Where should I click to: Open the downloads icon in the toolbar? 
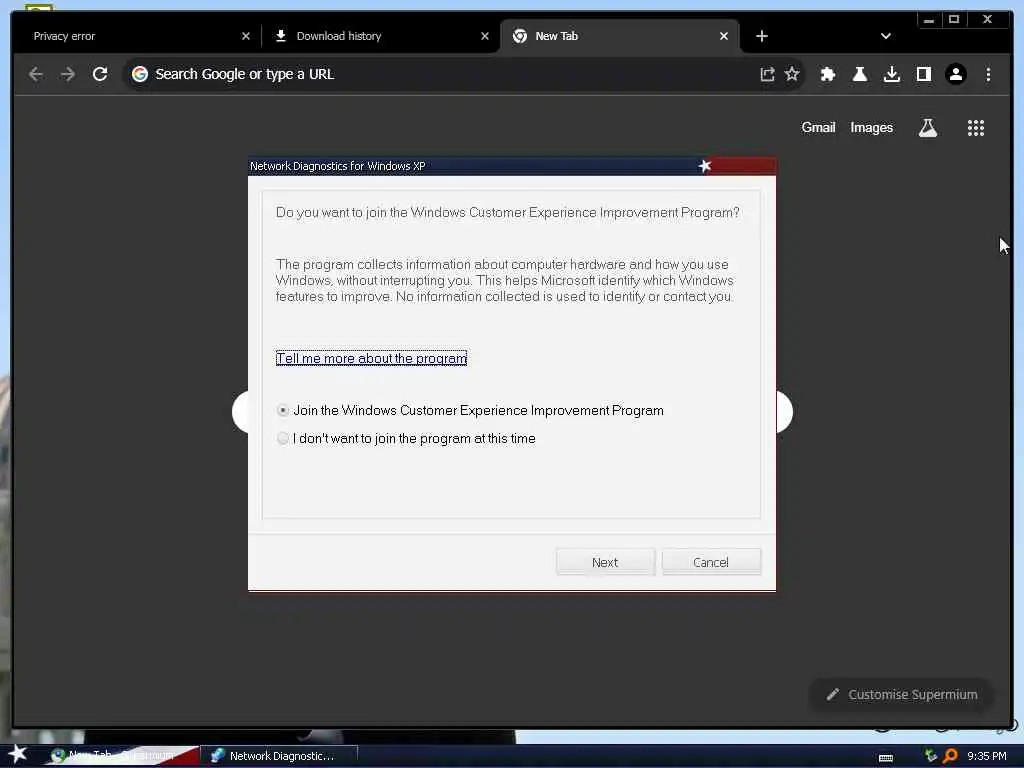coord(892,74)
